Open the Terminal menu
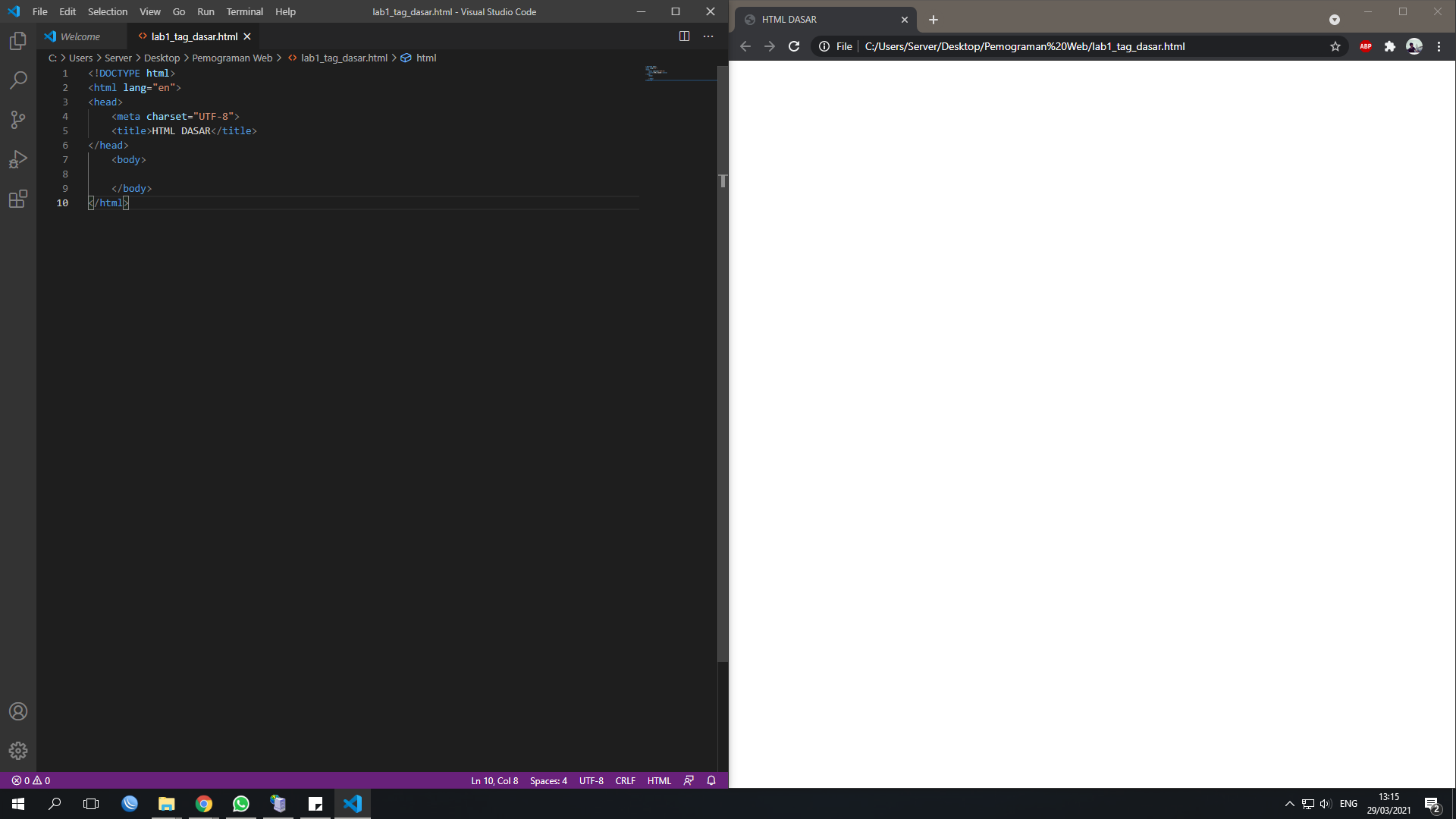Screen dimensions: 1456x819 (x=244, y=11)
